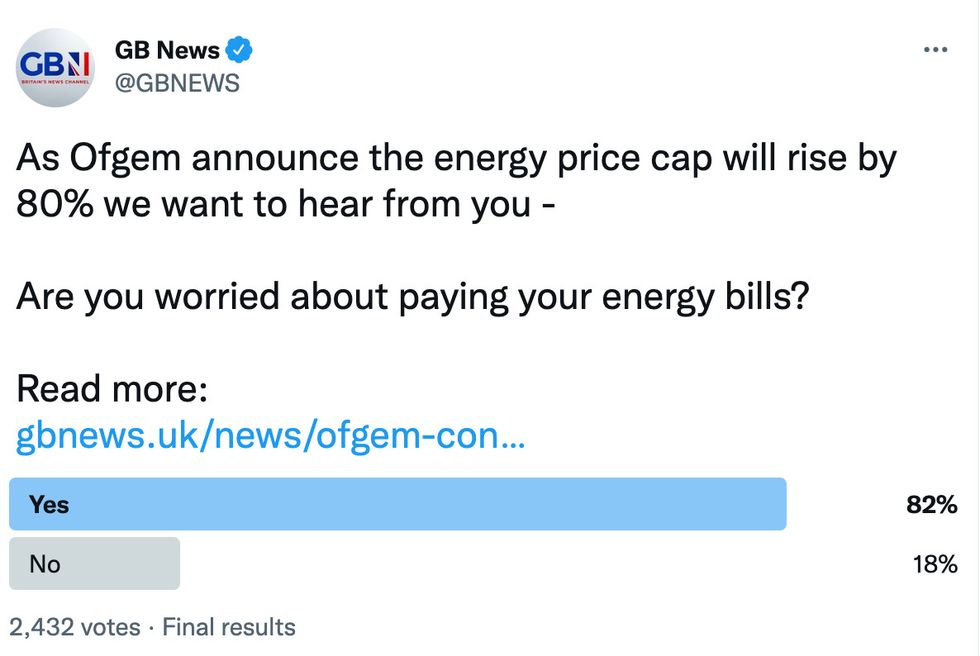
Task: Click the 18% result label
Action: [934, 564]
